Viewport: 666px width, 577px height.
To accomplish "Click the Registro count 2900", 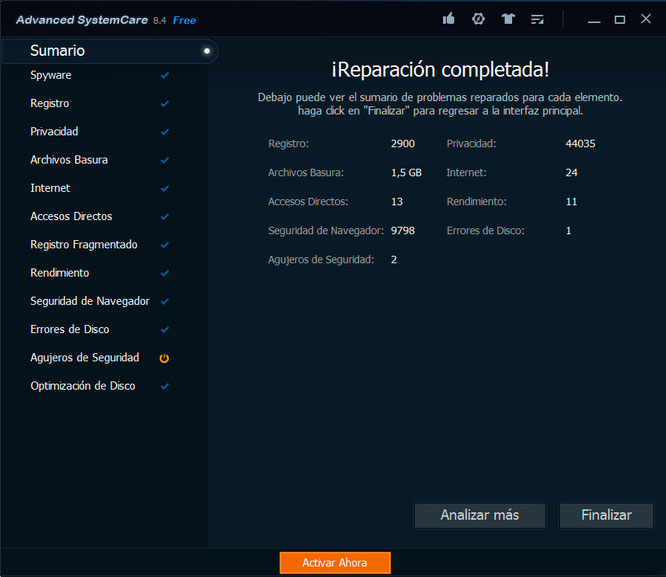I will click(403, 144).
